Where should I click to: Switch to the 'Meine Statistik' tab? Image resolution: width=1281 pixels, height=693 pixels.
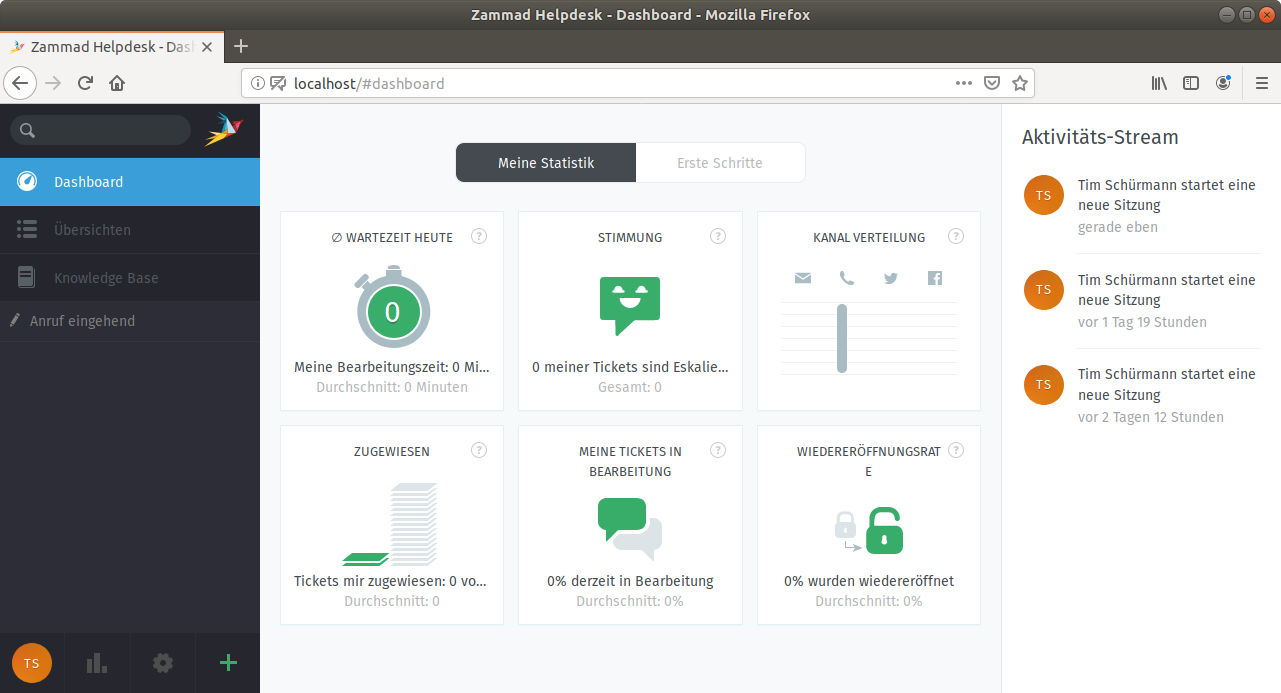click(546, 163)
